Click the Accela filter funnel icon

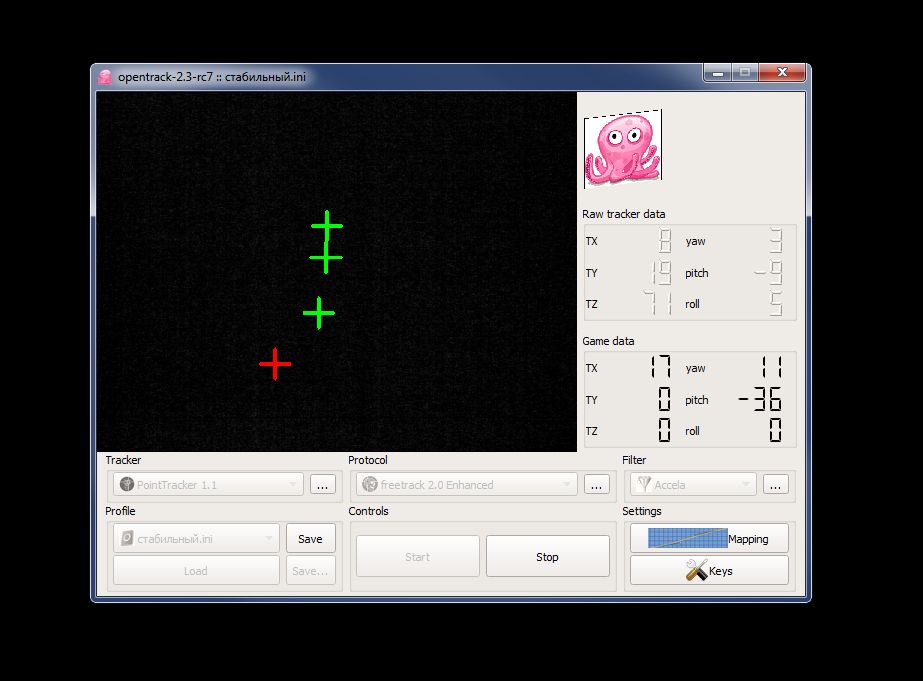click(x=644, y=484)
